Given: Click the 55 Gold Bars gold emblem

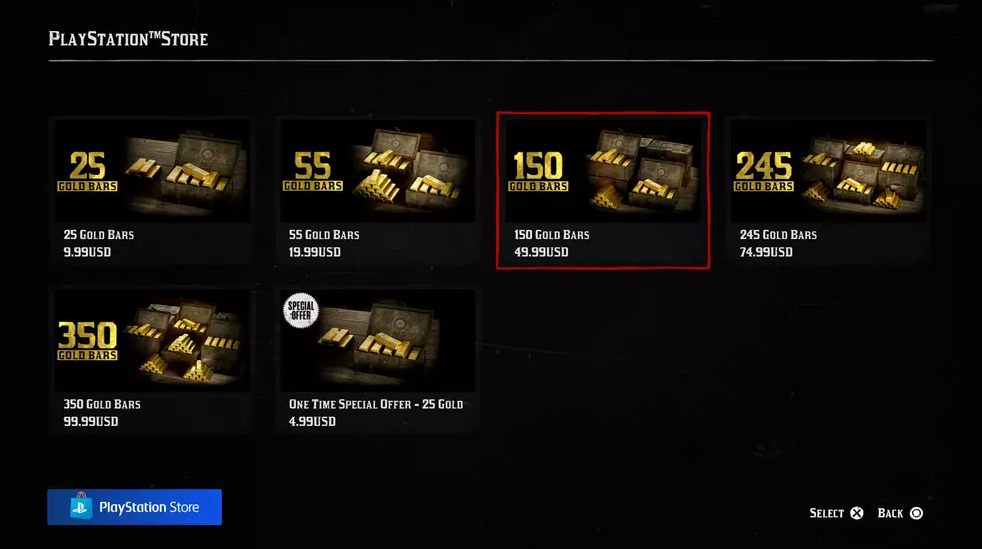Looking at the screenshot, I should click(313, 171).
